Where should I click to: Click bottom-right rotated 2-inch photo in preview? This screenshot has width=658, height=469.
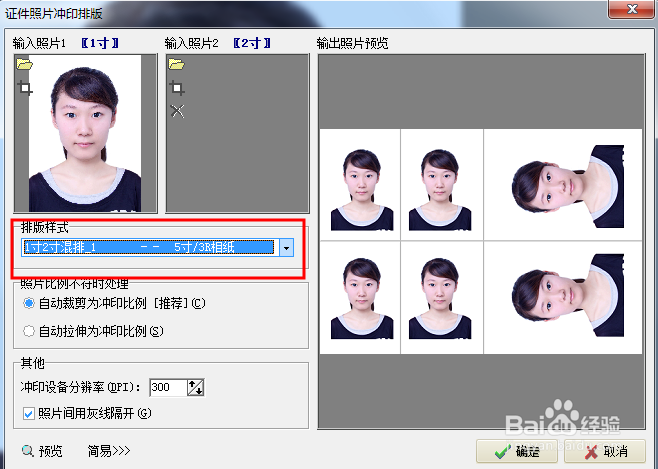pos(568,295)
